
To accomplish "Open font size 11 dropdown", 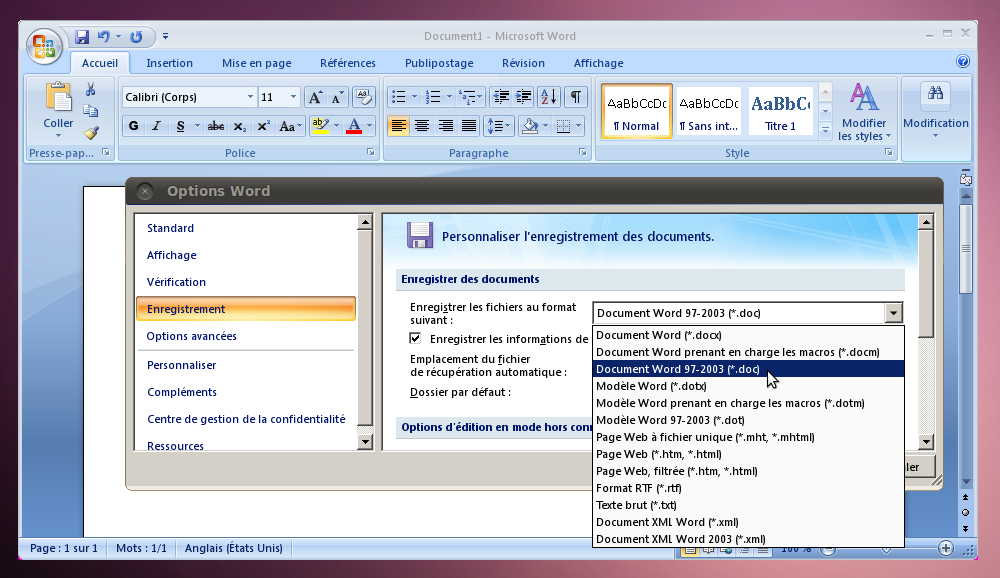I will click(293, 97).
